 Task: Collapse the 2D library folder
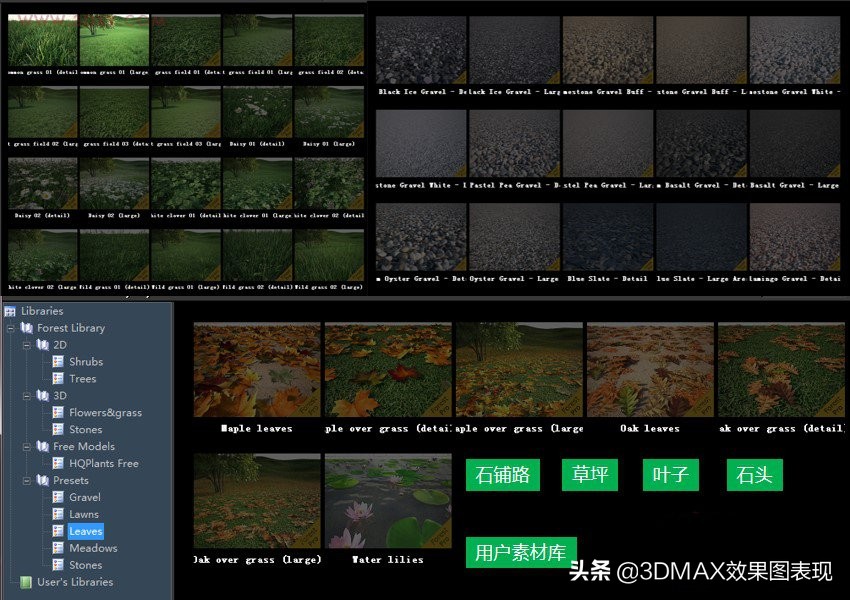[x=27, y=345]
